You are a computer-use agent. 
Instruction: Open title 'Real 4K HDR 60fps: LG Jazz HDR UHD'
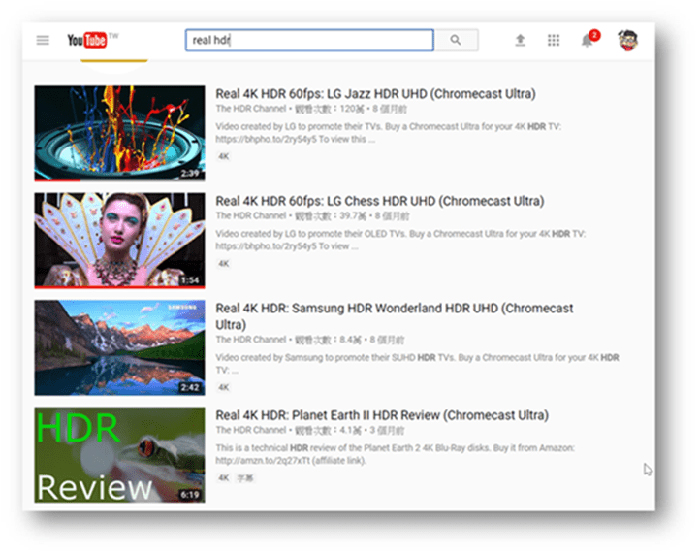pos(375,94)
